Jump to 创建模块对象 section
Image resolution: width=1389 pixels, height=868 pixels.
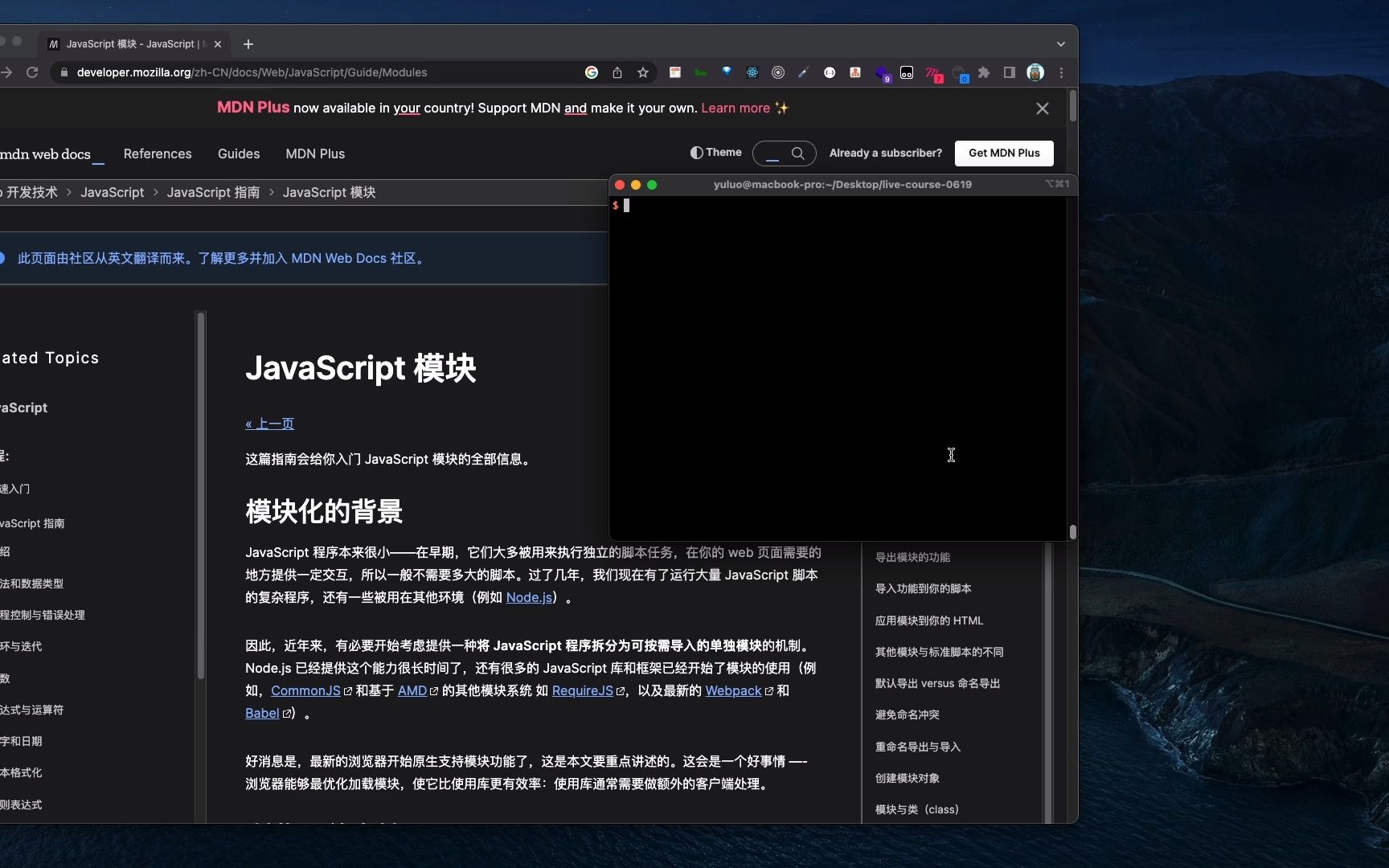[x=907, y=778]
